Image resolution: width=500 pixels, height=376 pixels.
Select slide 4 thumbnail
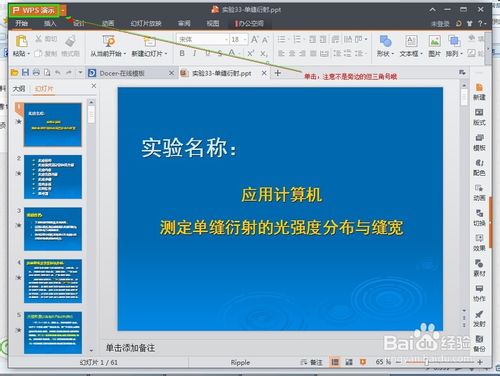[x=53, y=281]
